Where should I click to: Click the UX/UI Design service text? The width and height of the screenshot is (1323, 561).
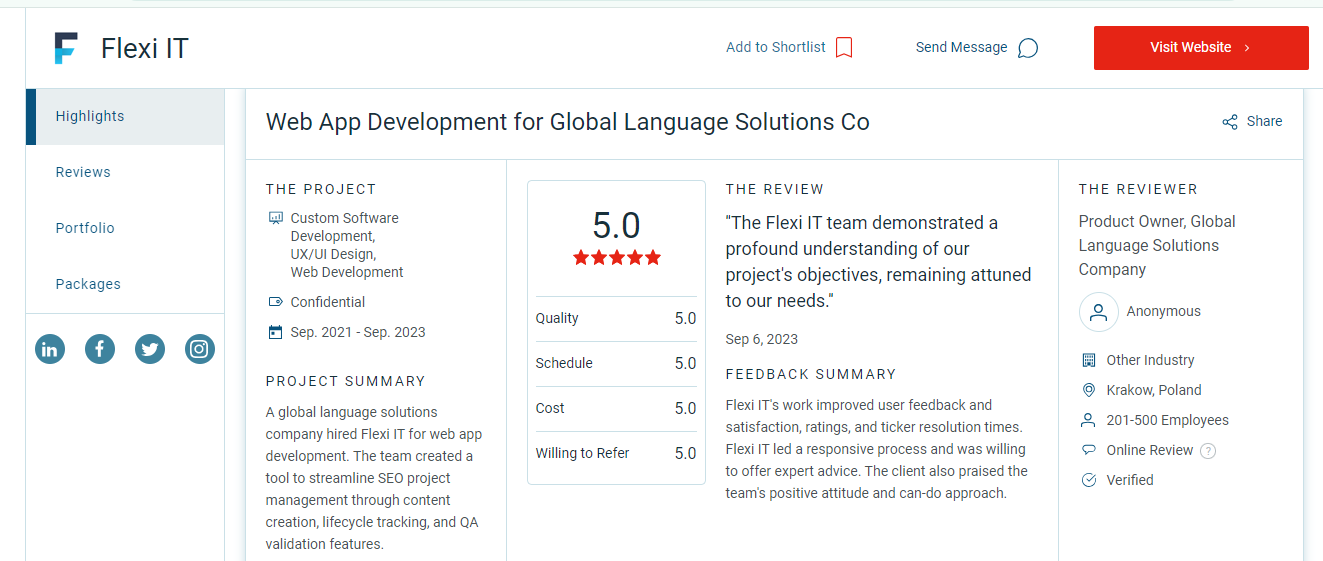pyautogui.click(x=333, y=254)
